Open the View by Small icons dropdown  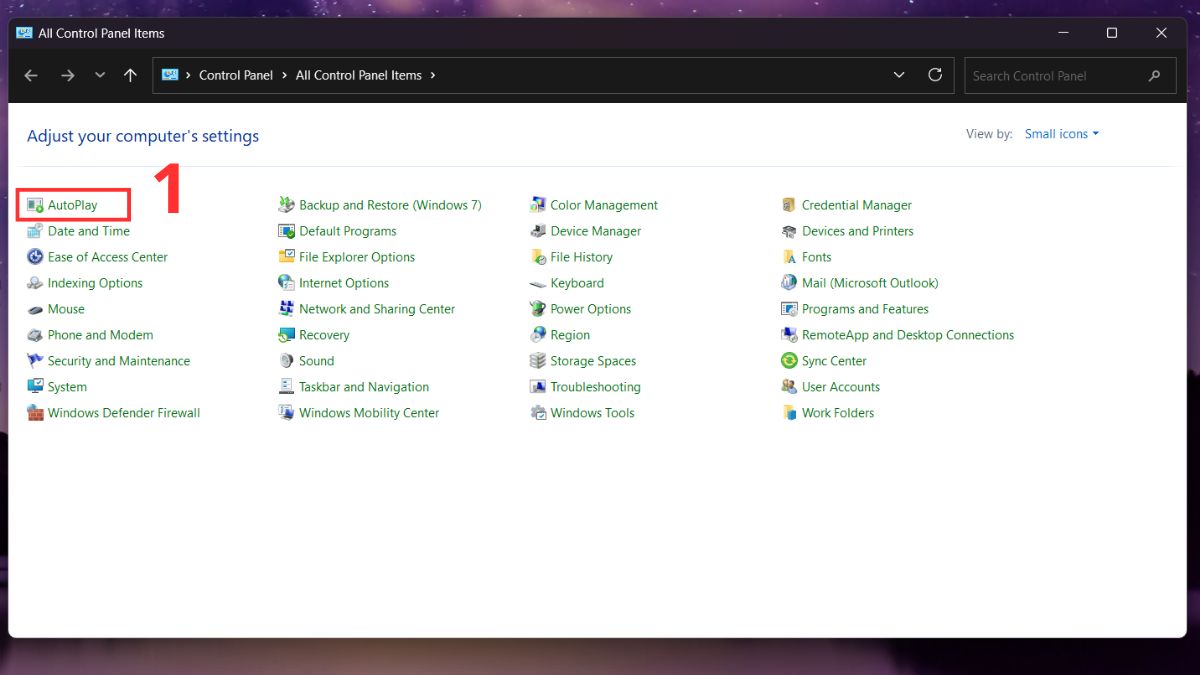(1061, 134)
